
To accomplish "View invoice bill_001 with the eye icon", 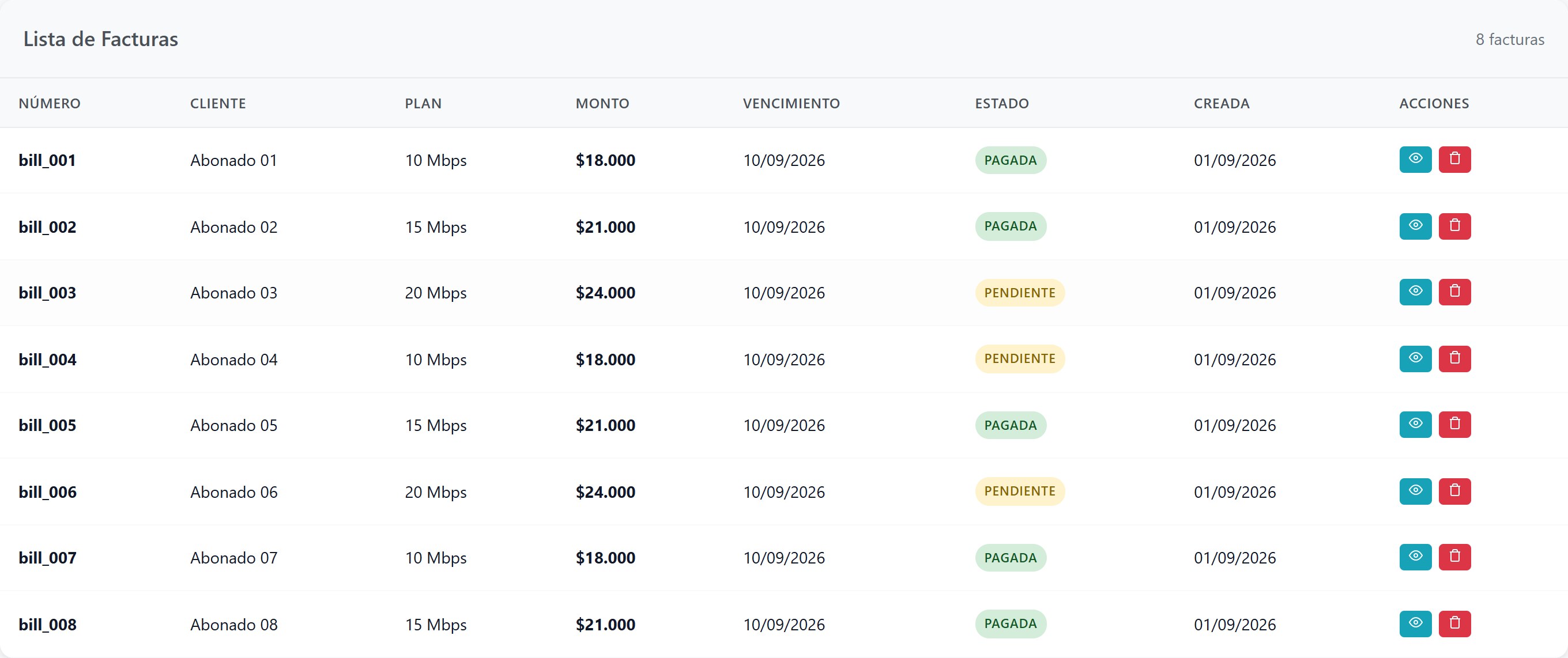I will point(1415,160).
